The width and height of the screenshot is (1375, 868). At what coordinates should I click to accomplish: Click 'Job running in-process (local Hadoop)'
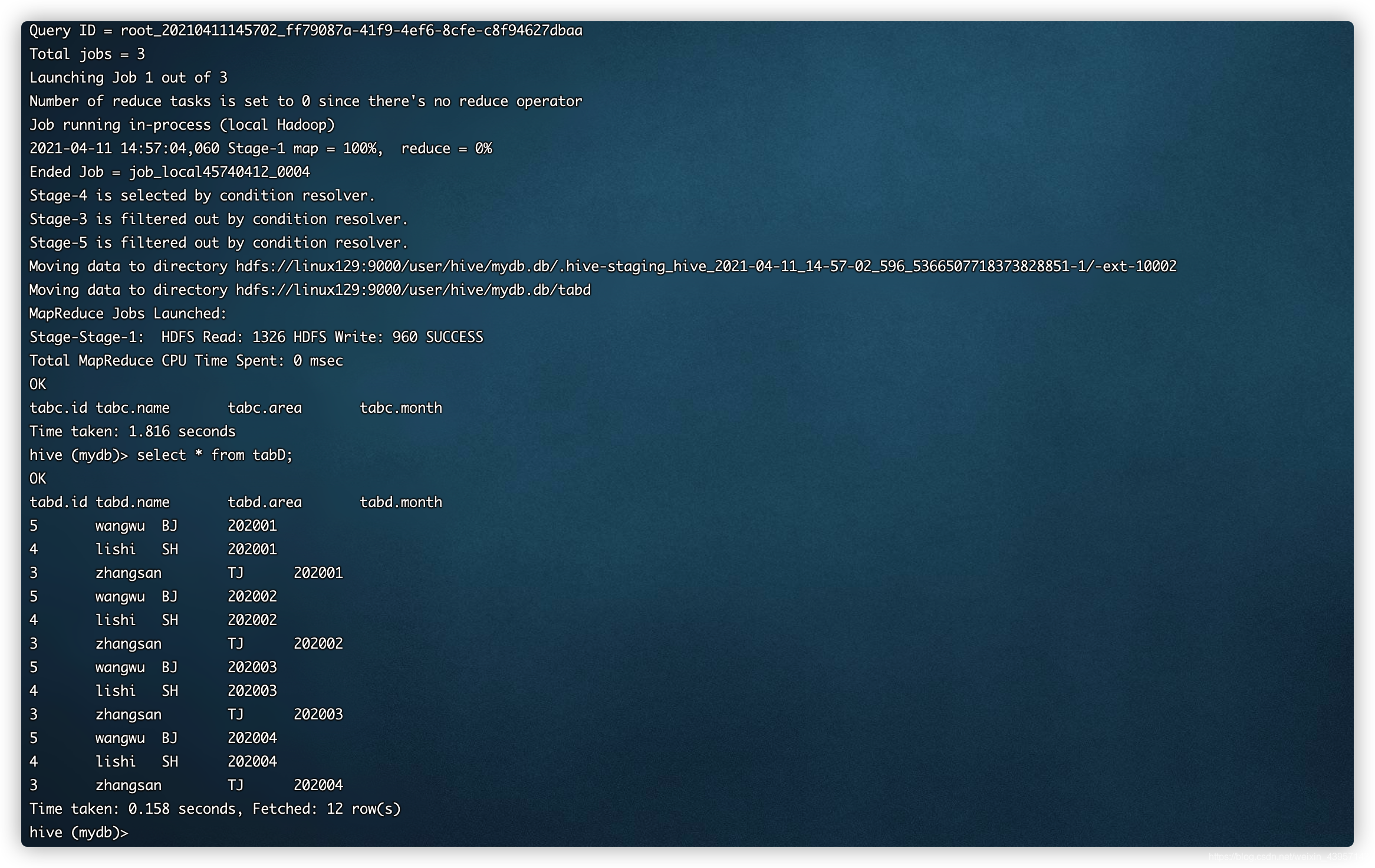182,125
